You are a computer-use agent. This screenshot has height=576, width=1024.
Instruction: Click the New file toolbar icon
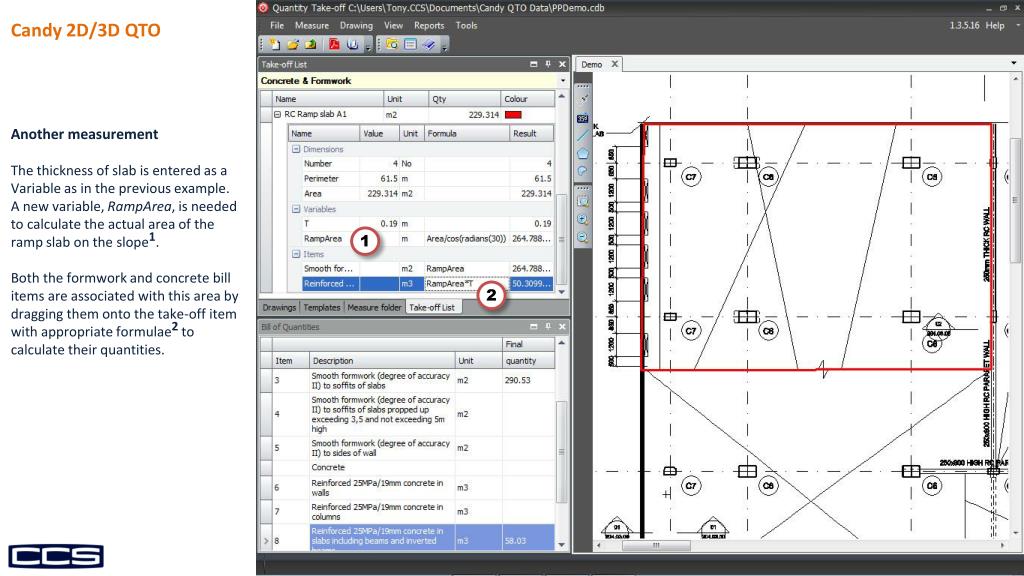(275, 44)
